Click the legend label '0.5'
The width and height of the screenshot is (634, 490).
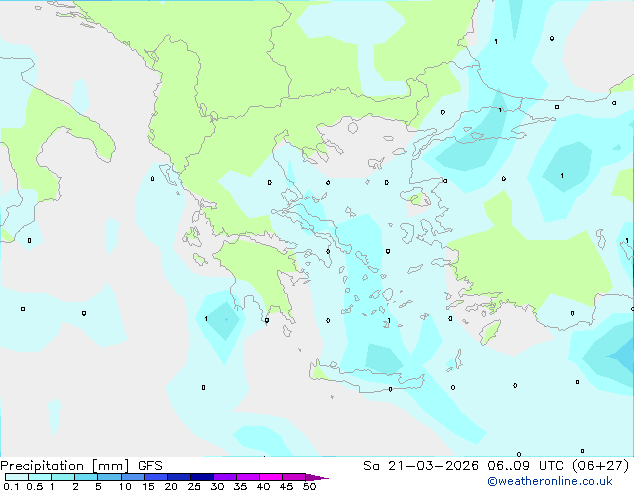[x=35, y=486]
